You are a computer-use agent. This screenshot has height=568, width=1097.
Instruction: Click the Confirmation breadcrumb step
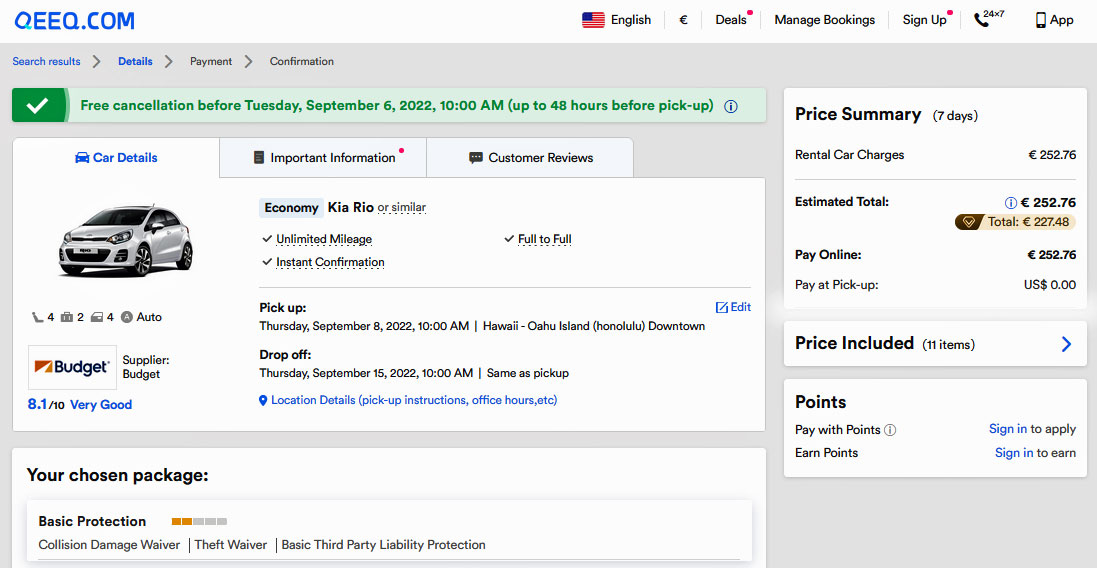(x=302, y=62)
